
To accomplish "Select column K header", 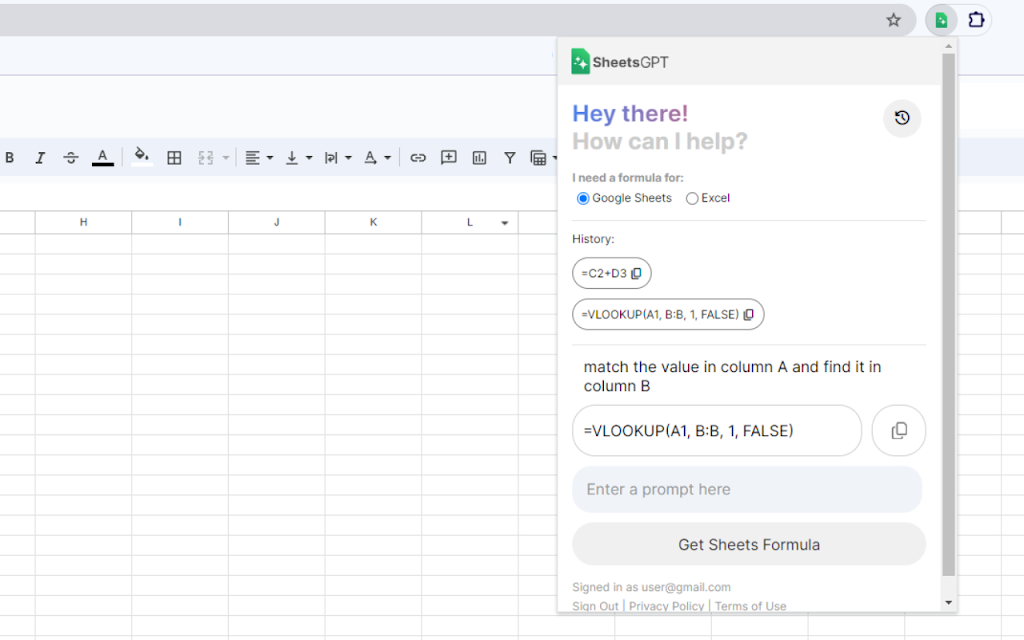I will point(374,222).
